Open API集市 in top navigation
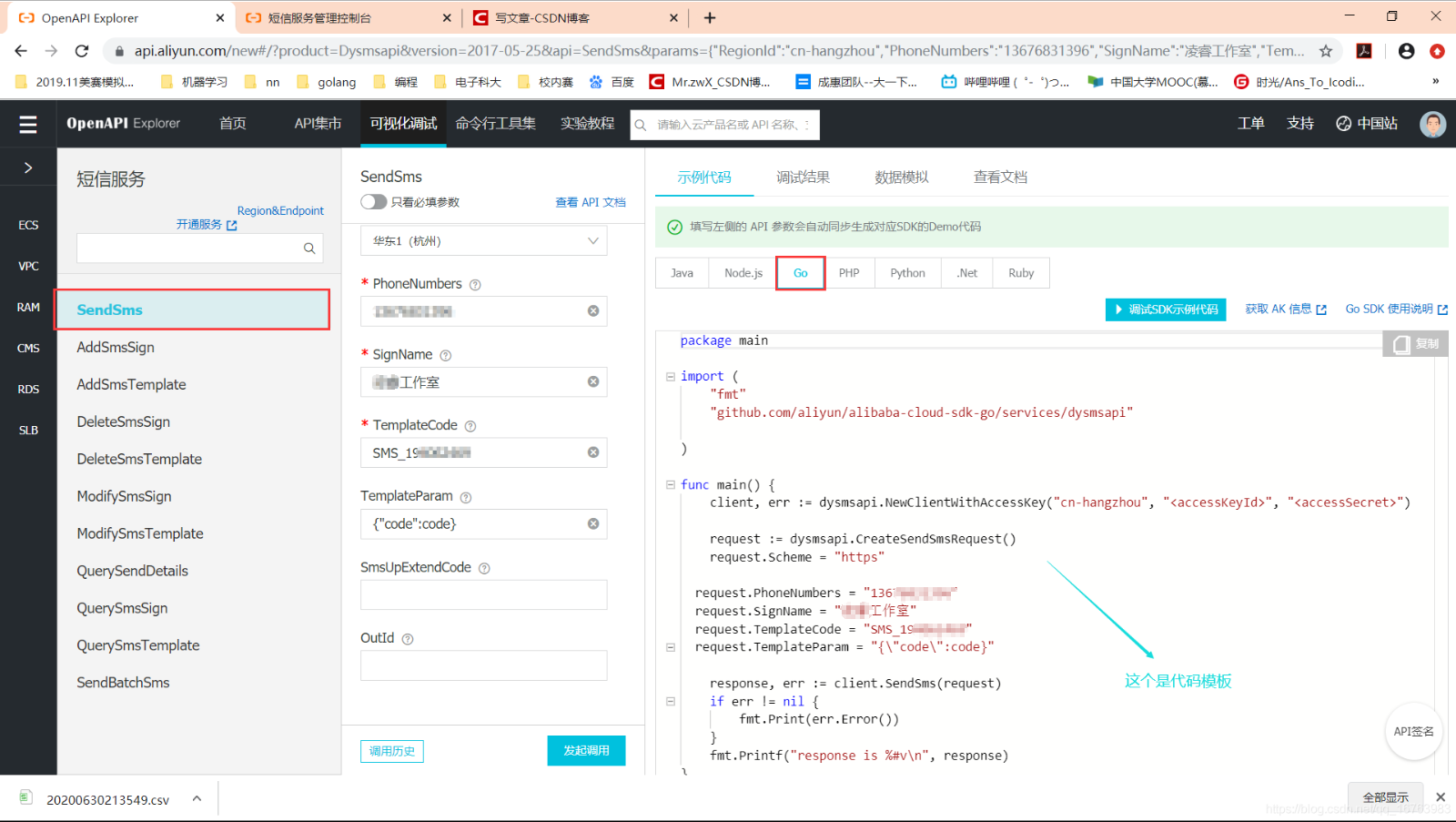Image resolution: width=1456 pixels, height=822 pixels. pyautogui.click(x=318, y=124)
